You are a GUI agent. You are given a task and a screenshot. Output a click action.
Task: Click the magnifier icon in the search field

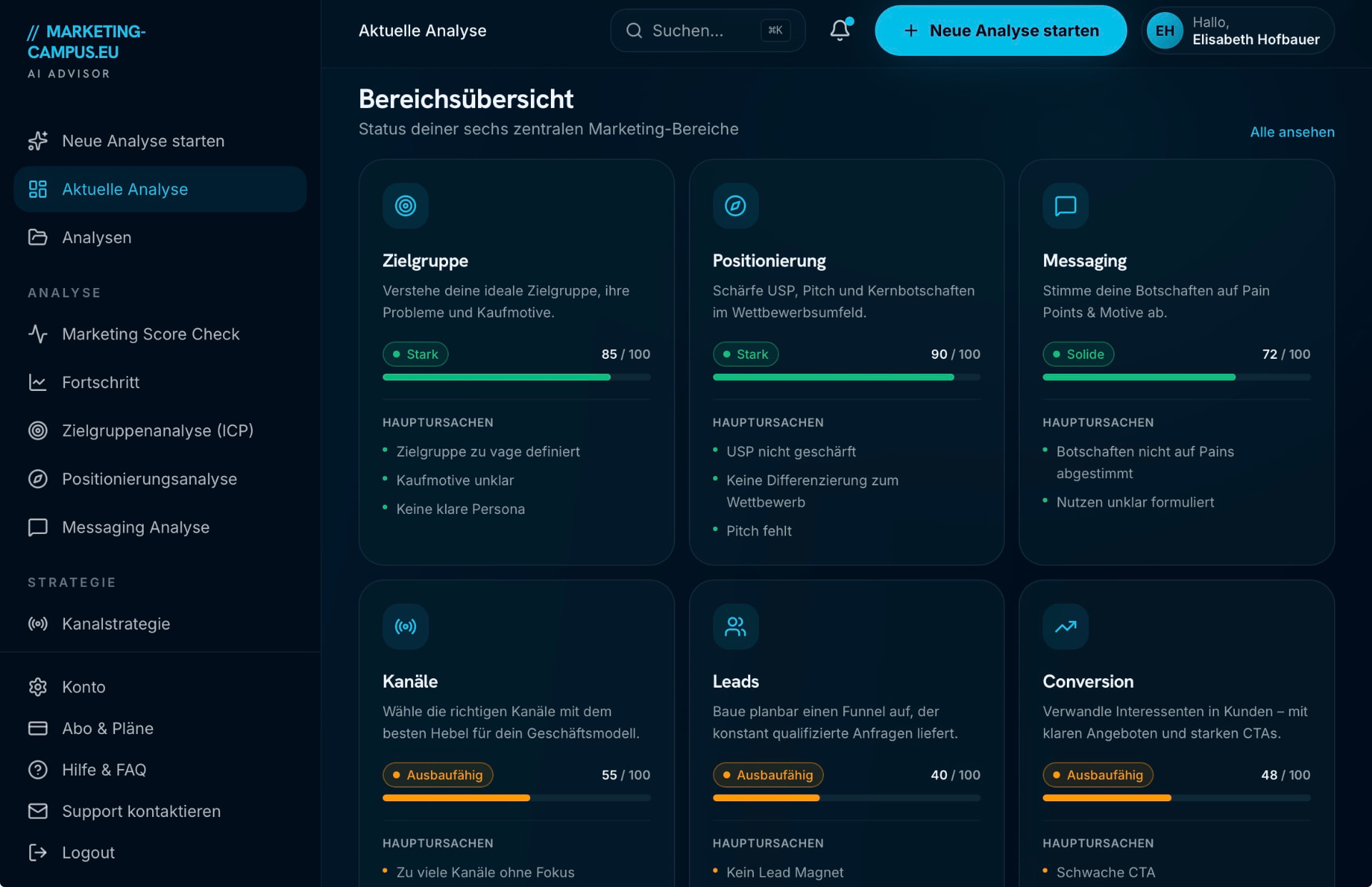click(634, 31)
